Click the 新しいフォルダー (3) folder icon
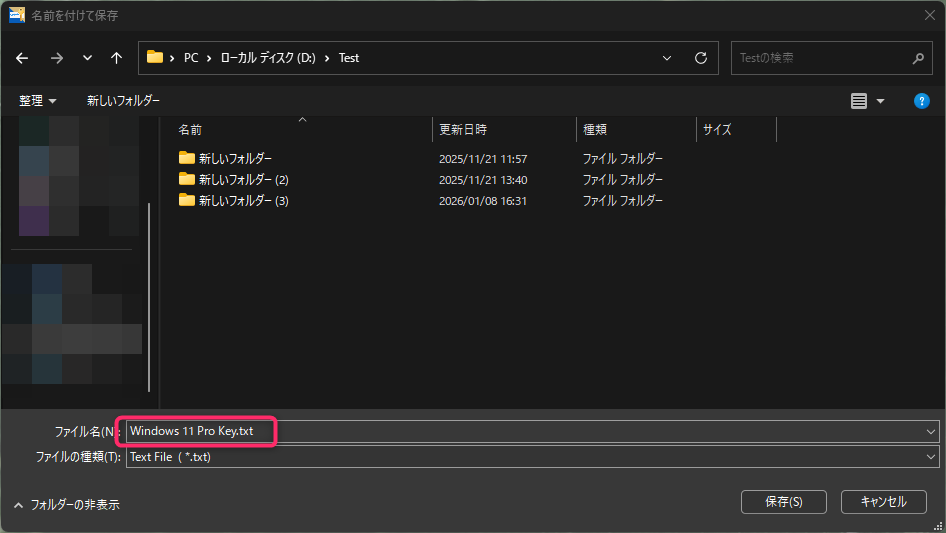This screenshot has height=533, width=946. [x=186, y=200]
